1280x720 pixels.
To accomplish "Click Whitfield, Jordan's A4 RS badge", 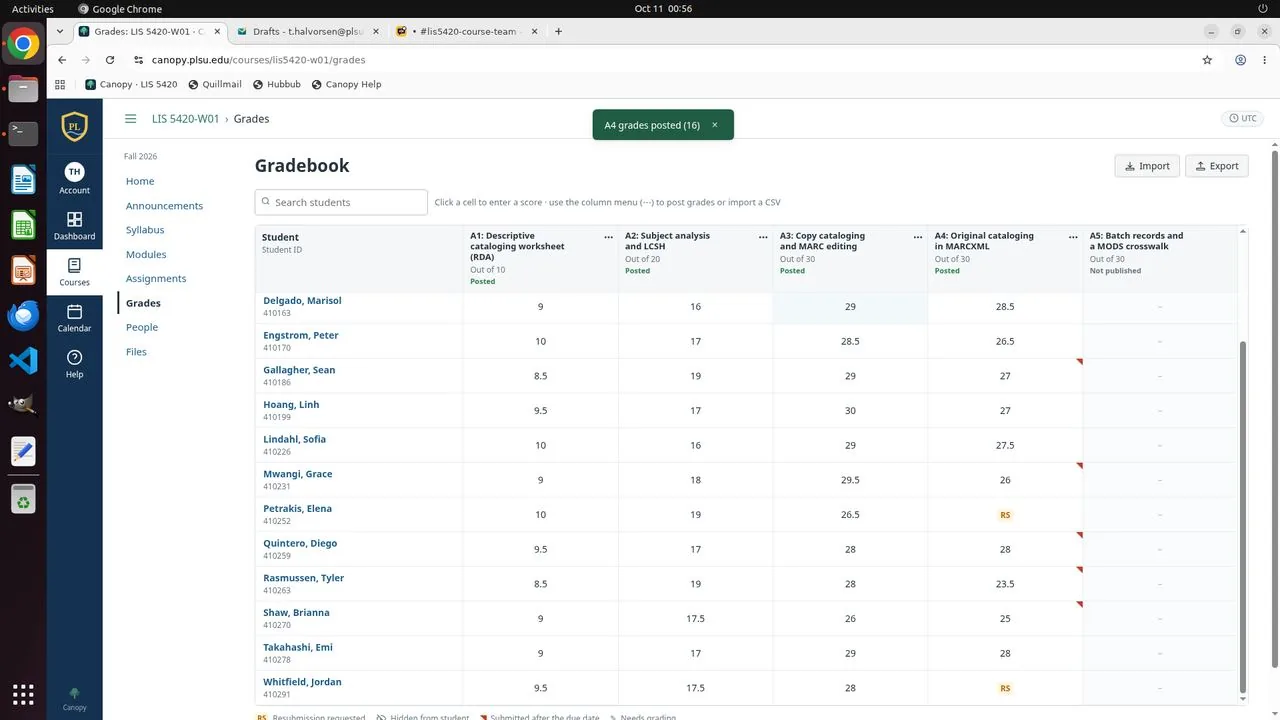I will [x=1005, y=688].
